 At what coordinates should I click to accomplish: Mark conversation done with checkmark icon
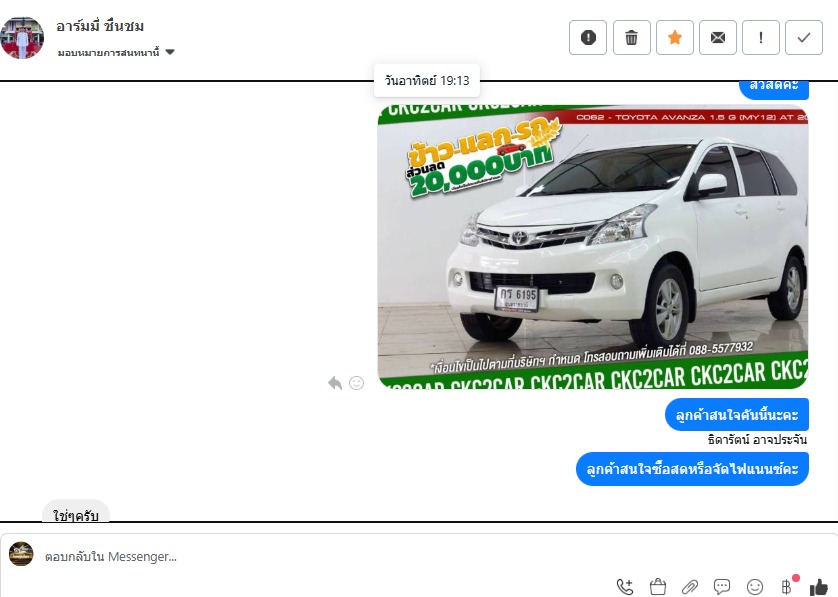click(804, 37)
